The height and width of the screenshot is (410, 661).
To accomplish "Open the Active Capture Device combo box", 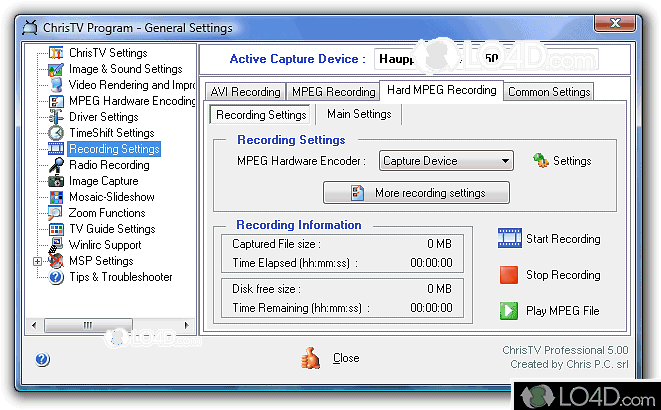I will point(486,59).
